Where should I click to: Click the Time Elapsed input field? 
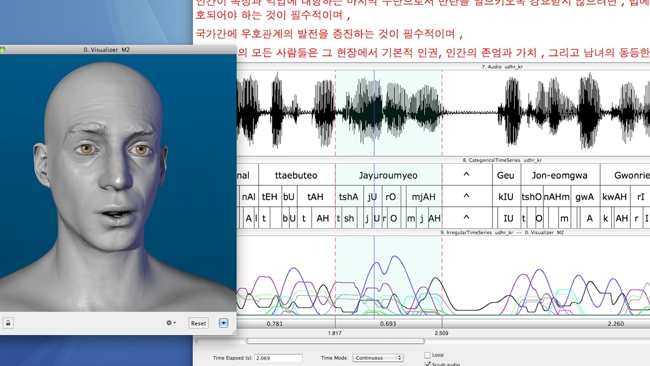(x=278, y=358)
